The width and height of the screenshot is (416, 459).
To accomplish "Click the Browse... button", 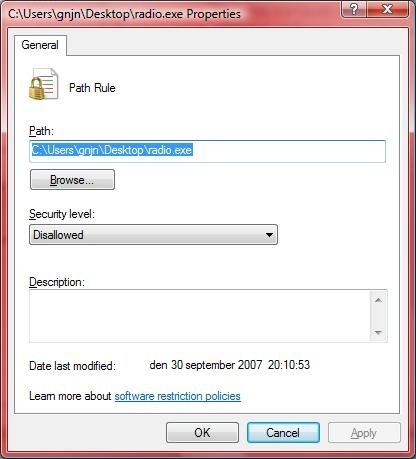I will pos(72,180).
